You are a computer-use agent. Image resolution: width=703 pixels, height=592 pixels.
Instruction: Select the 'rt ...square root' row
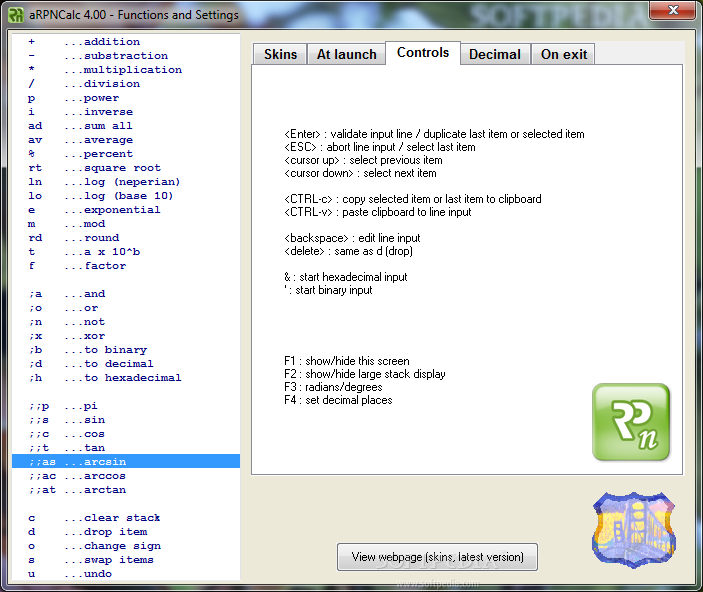point(126,168)
